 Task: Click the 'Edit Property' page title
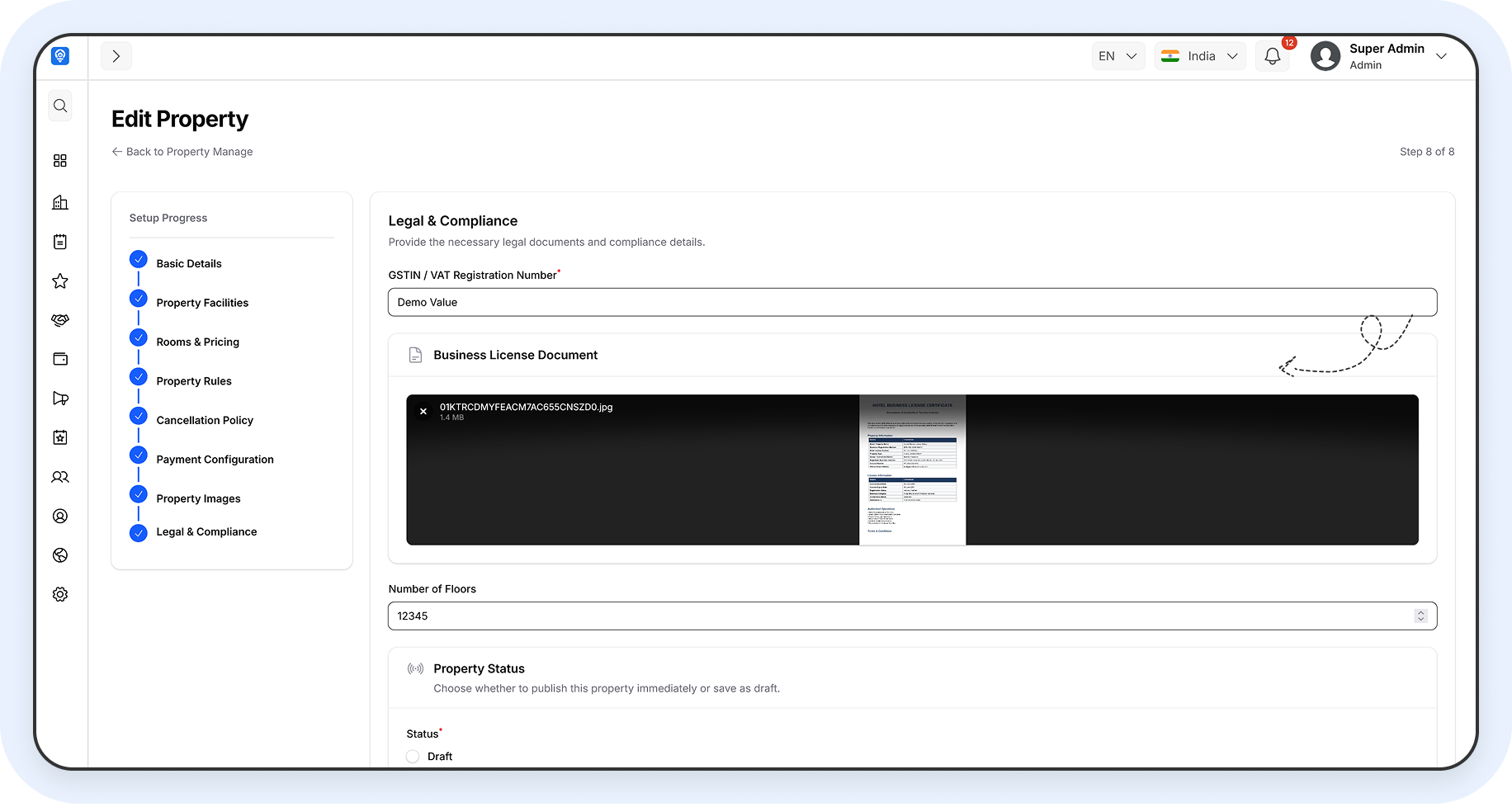[x=180, y=119]
